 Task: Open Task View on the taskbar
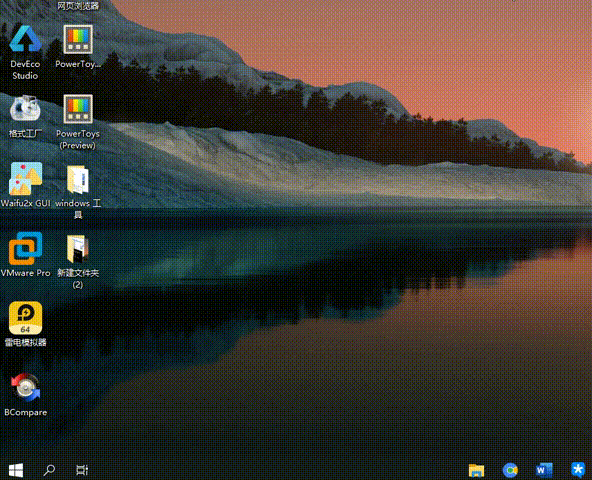click(x=82, y=470)
